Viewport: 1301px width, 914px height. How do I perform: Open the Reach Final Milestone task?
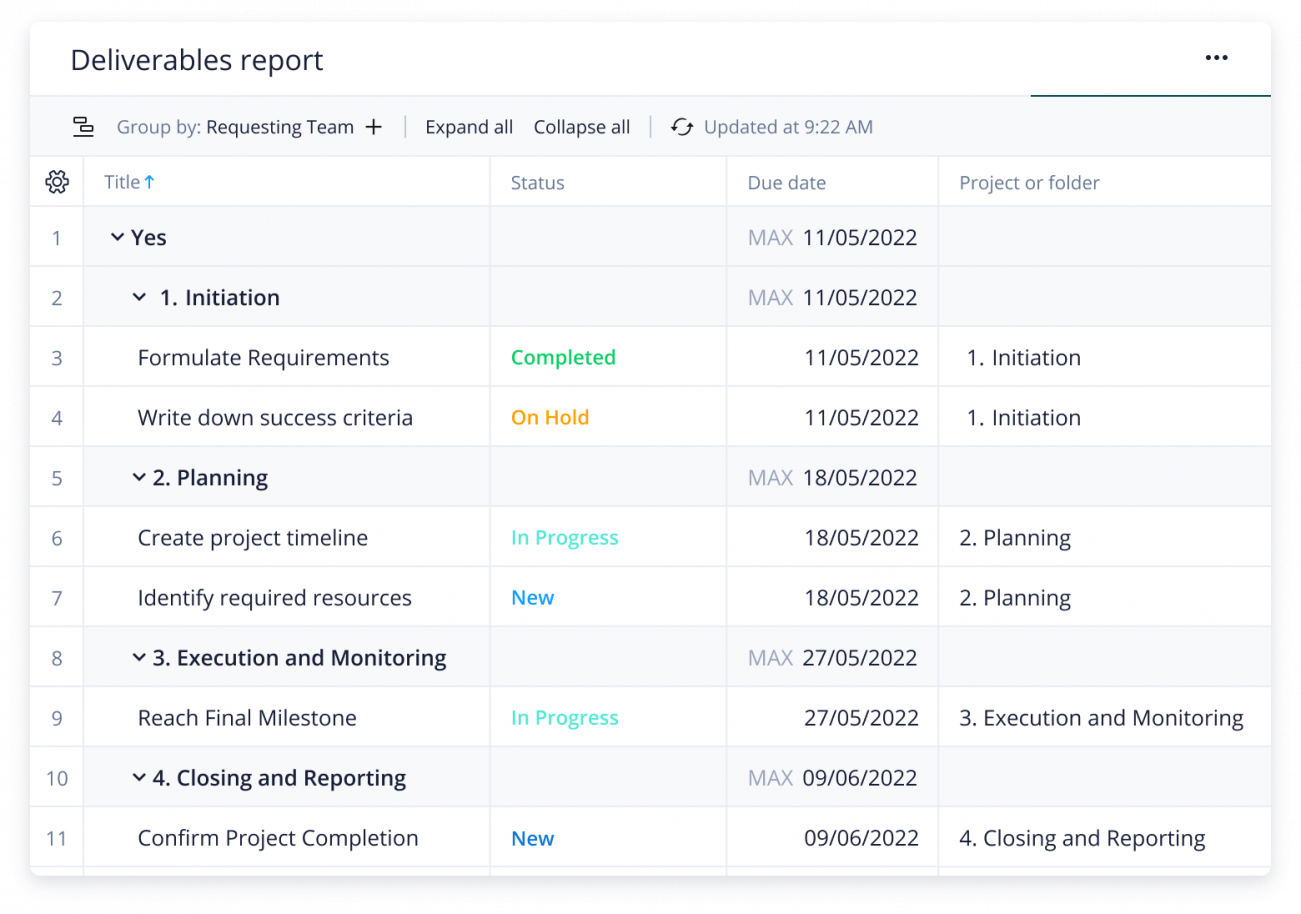click(247, 717)
